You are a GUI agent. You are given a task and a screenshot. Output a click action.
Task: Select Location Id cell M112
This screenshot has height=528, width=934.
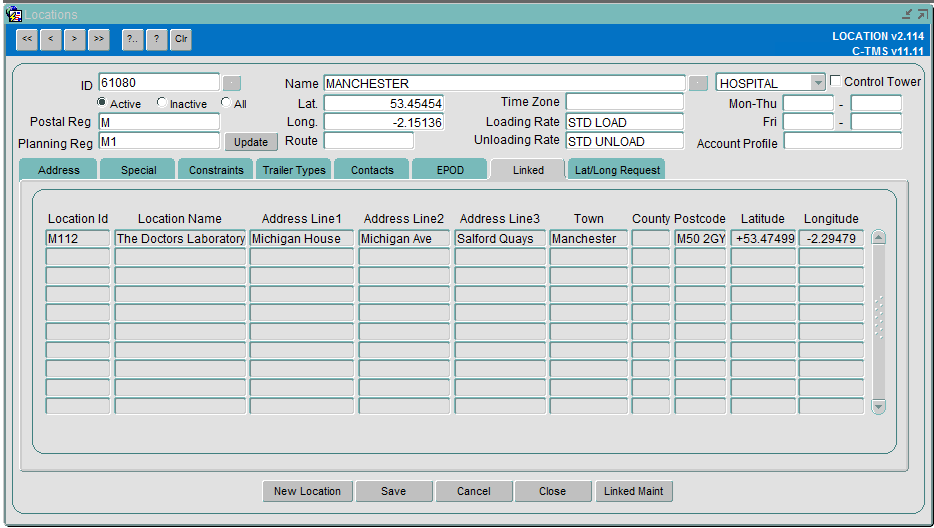point(78,238)
